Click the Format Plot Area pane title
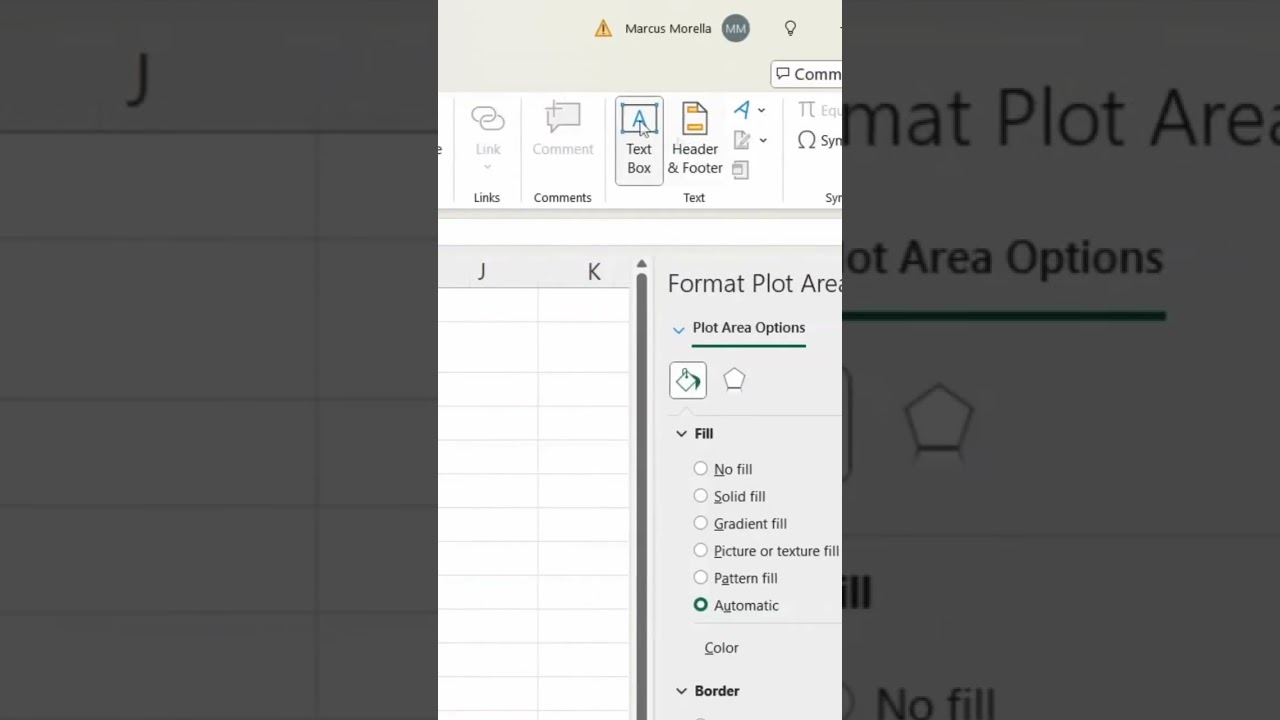 tap(754, 283)
